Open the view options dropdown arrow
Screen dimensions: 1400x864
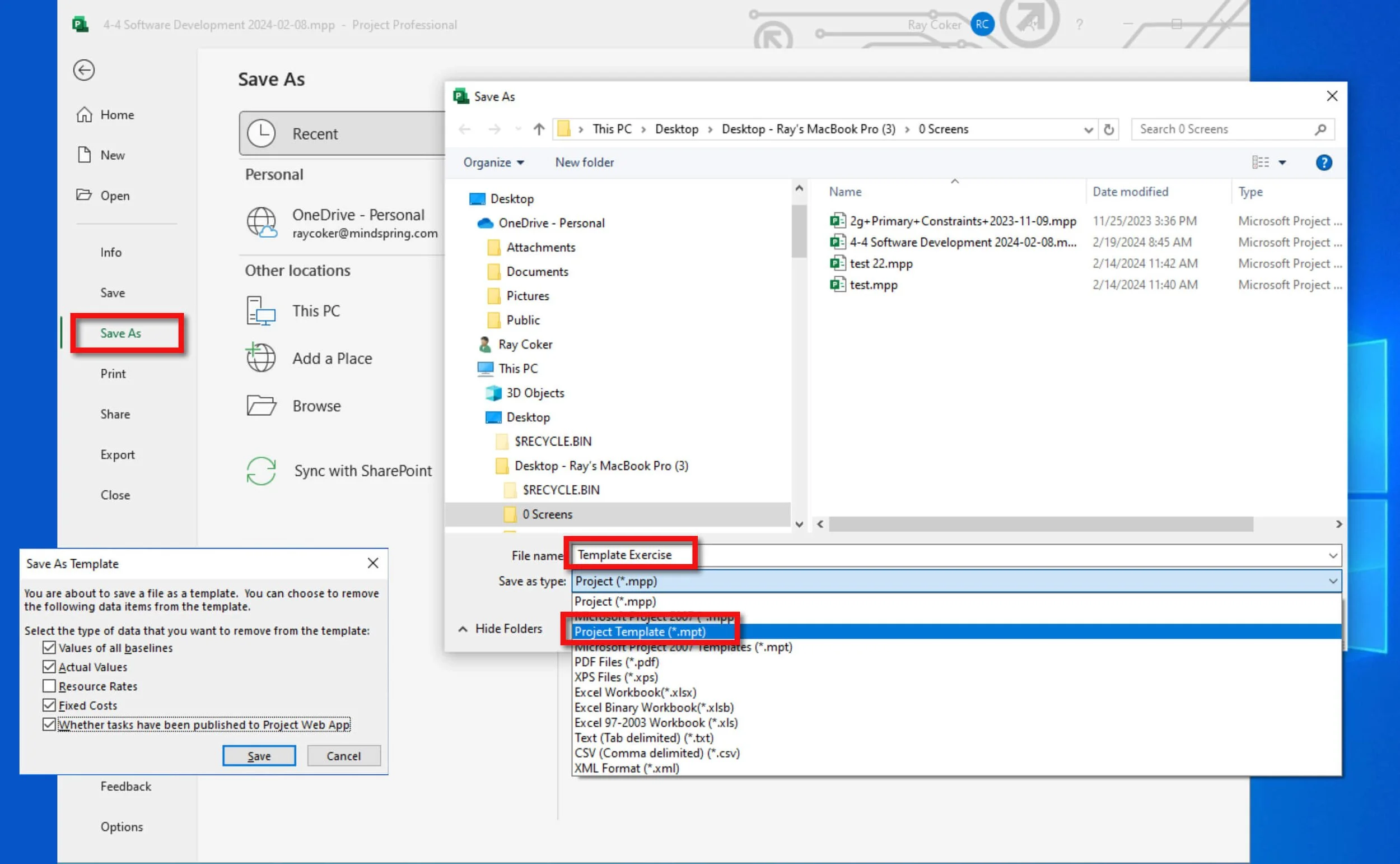point(1282,162)
